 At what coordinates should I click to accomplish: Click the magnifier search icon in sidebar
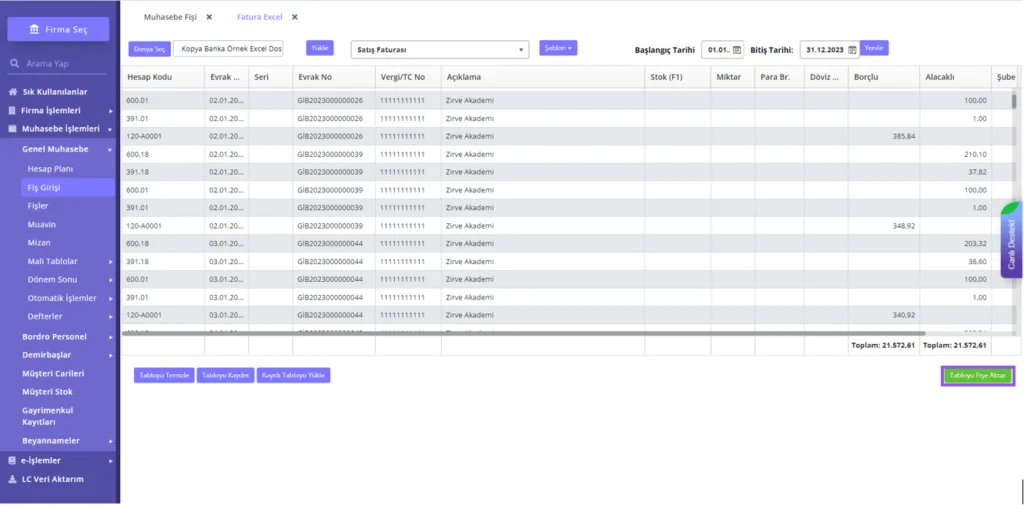point(14,64)
